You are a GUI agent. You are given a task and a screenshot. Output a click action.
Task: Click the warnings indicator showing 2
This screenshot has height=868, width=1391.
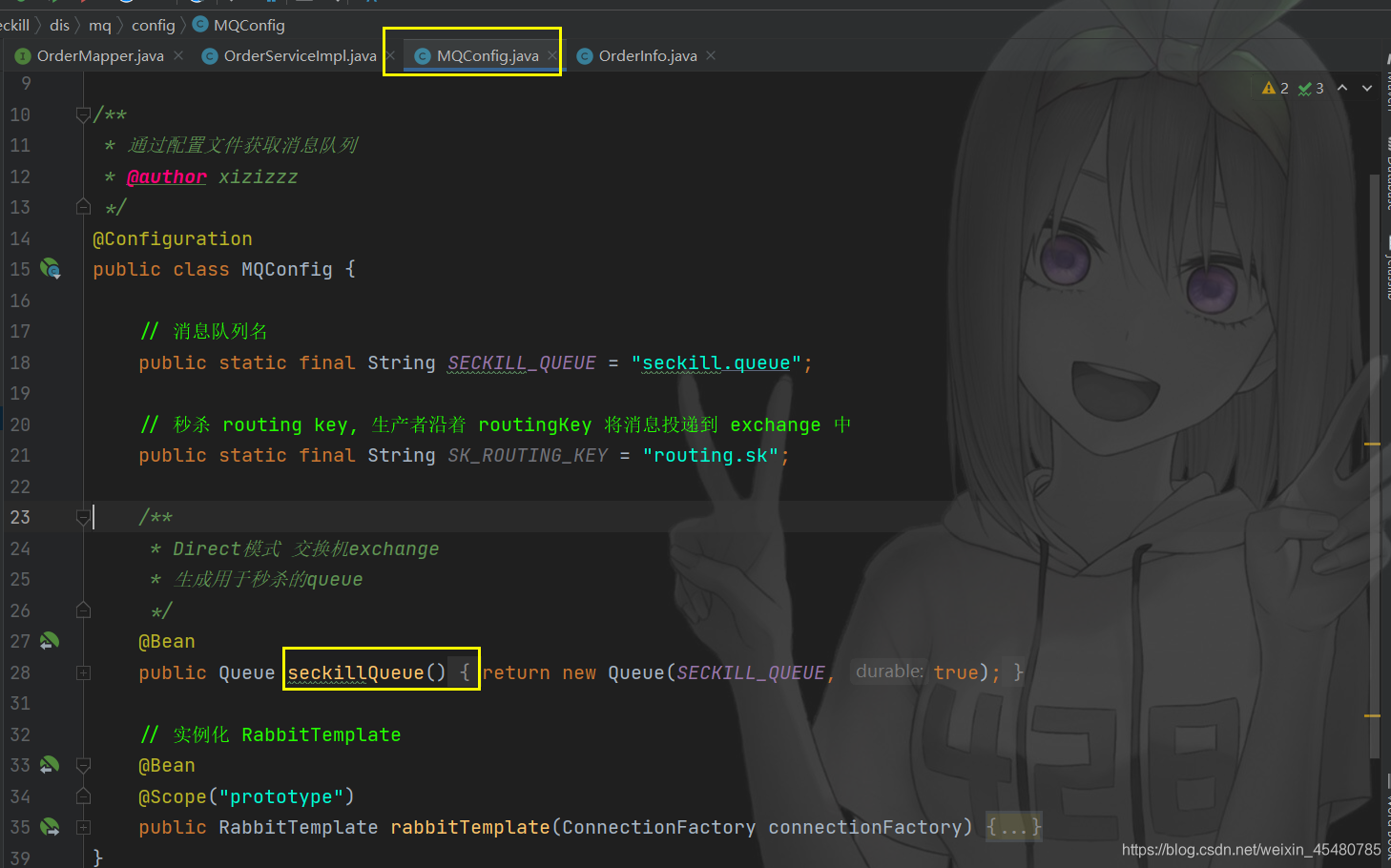tap(1276, 88)
